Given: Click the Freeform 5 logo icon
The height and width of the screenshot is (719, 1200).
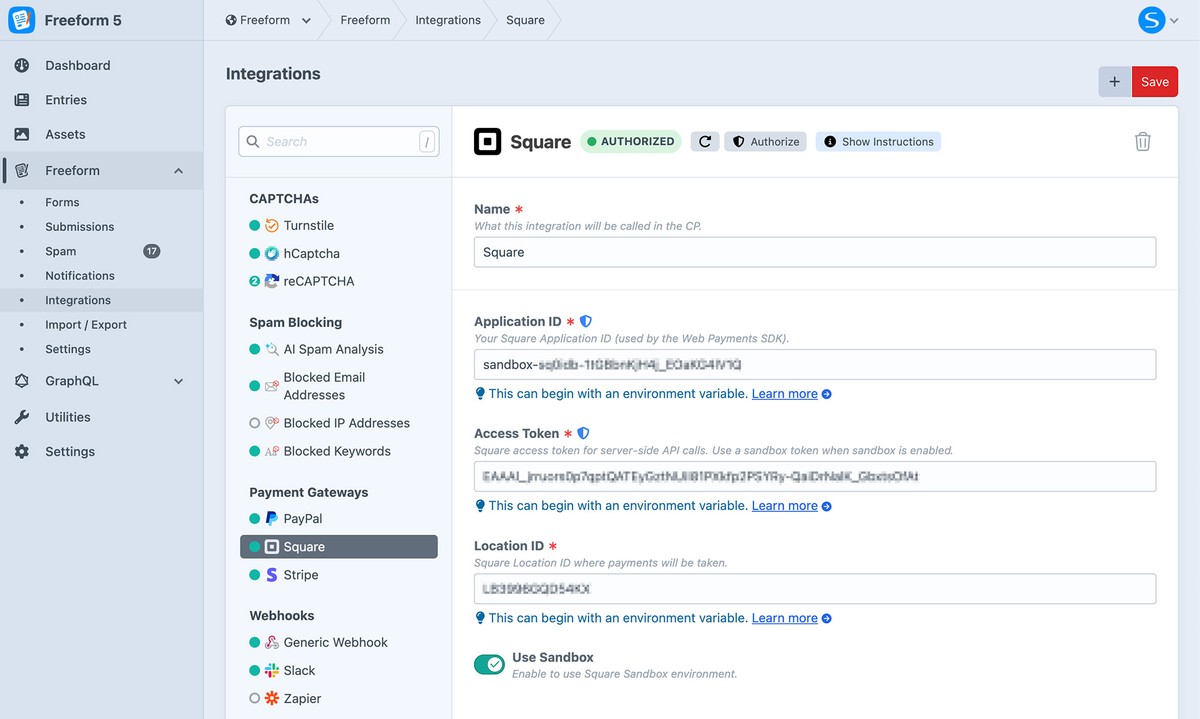Looking at the screenshot, I should click(22, 20).
